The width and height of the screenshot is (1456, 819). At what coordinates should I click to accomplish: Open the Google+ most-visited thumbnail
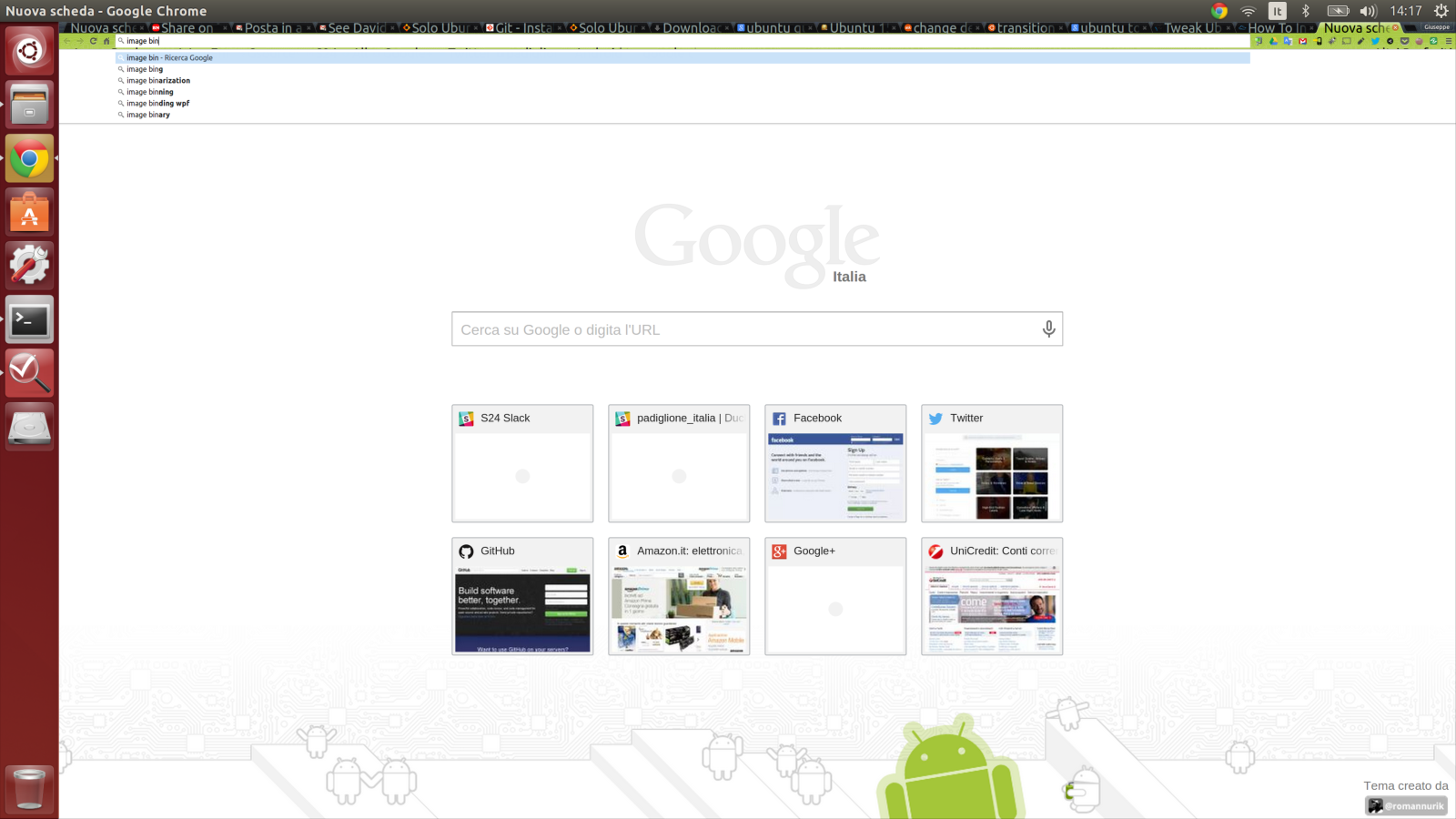pos(835,596)
